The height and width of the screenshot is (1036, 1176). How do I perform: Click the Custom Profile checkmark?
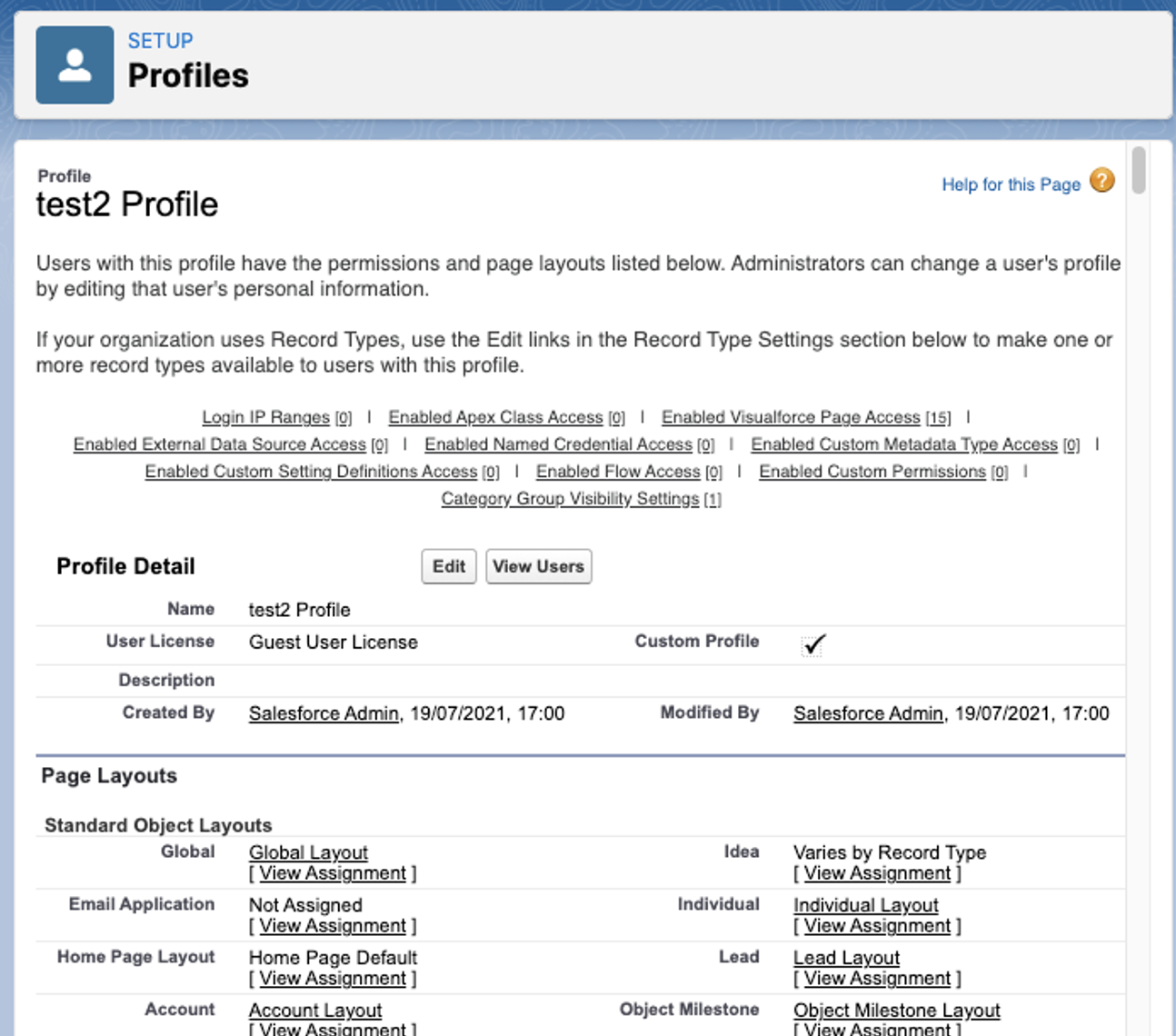(x=813, y=644)
